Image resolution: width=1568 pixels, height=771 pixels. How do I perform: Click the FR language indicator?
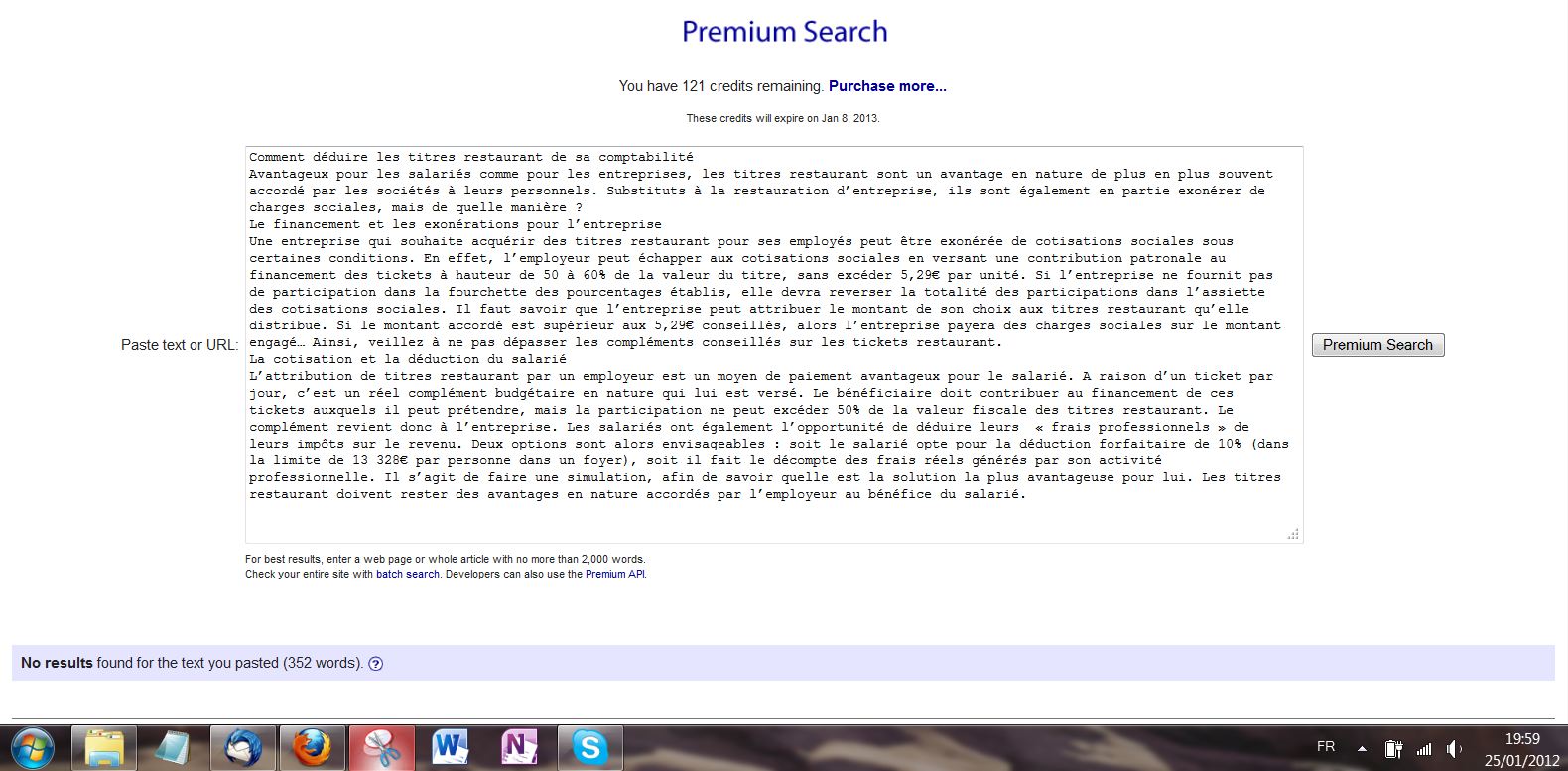(1325, 747)
